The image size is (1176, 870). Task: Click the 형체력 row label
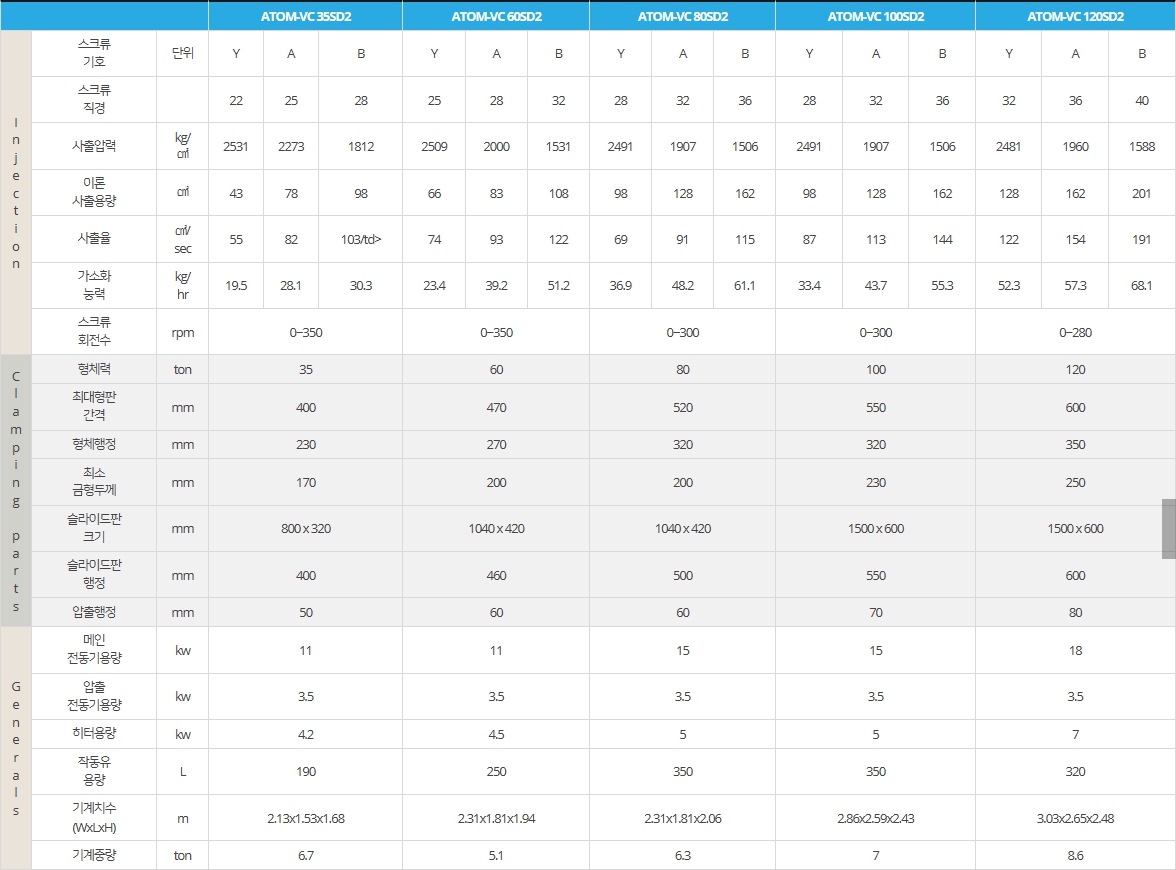point(94,370)
